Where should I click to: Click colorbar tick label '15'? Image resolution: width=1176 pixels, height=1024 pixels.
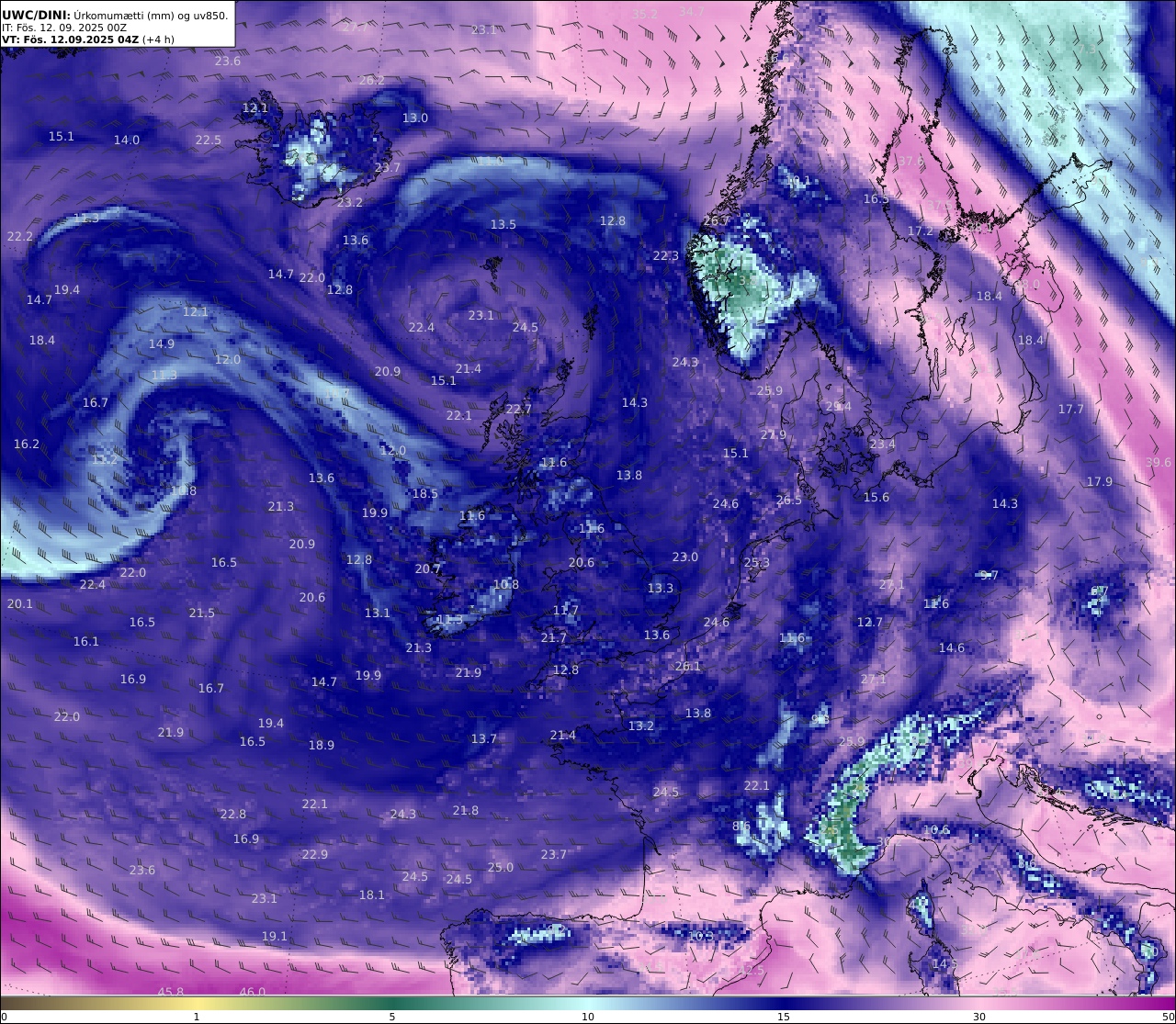tap(784, 1017)
